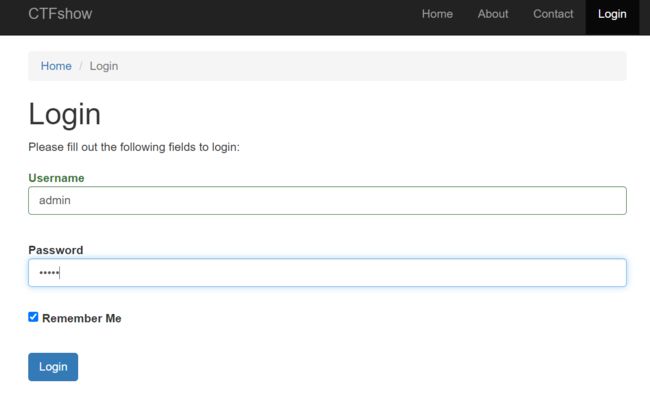Click empty space in the dark navbar

[249, 17]
